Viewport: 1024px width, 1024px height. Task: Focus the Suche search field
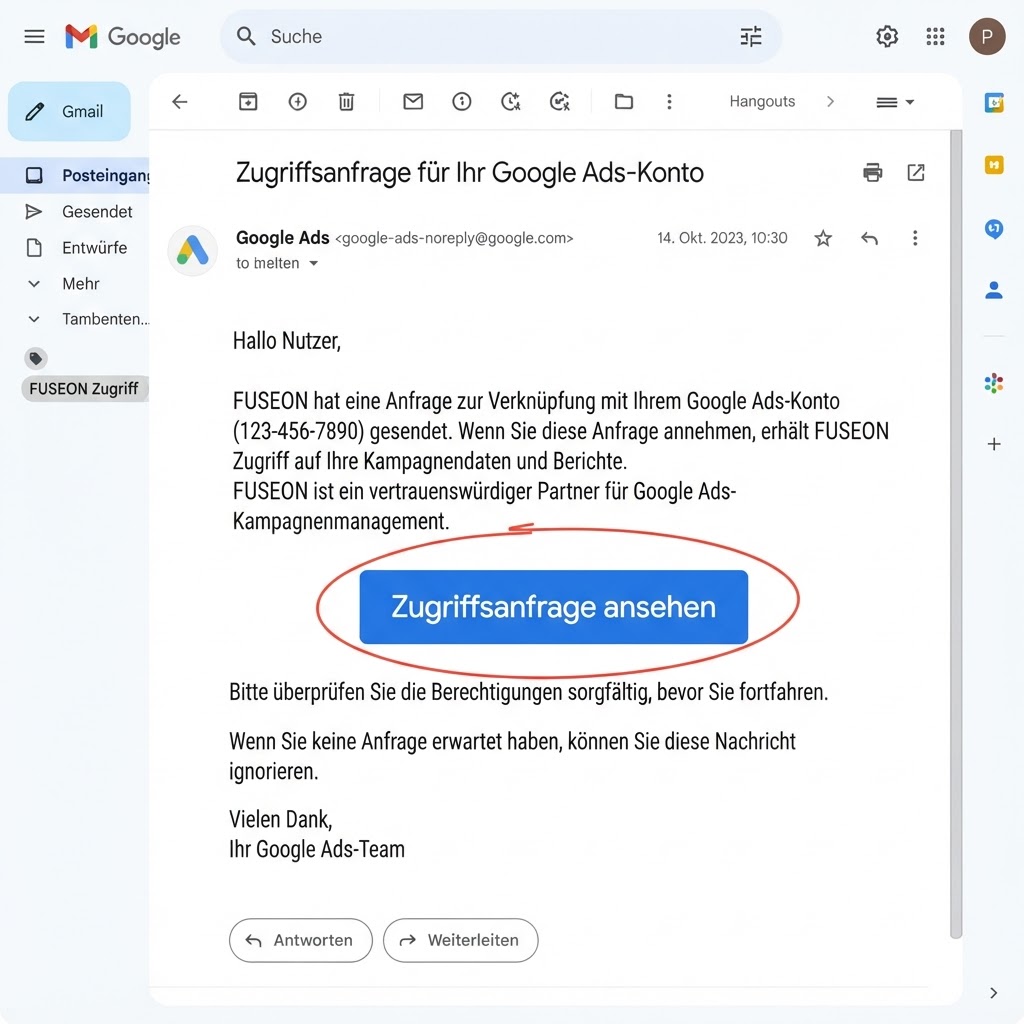point(501,37)
